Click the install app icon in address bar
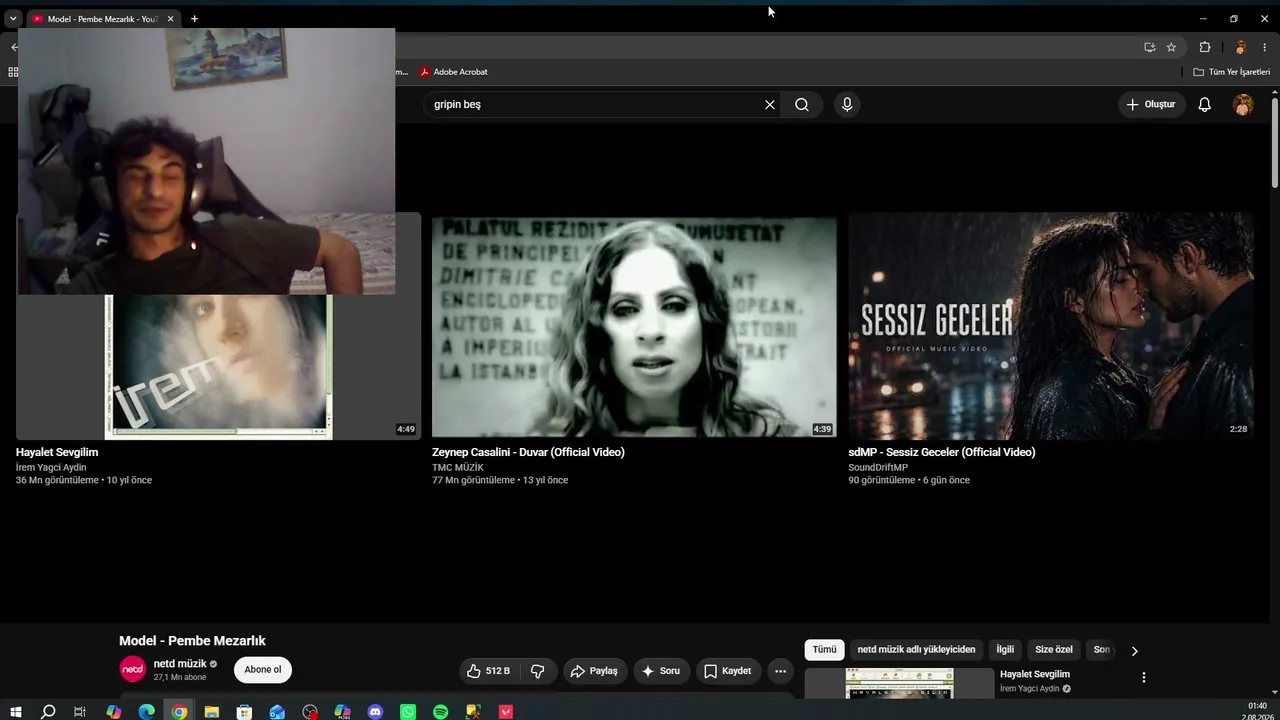This screenshot has height=720, width=1280. click(1150, 47)
